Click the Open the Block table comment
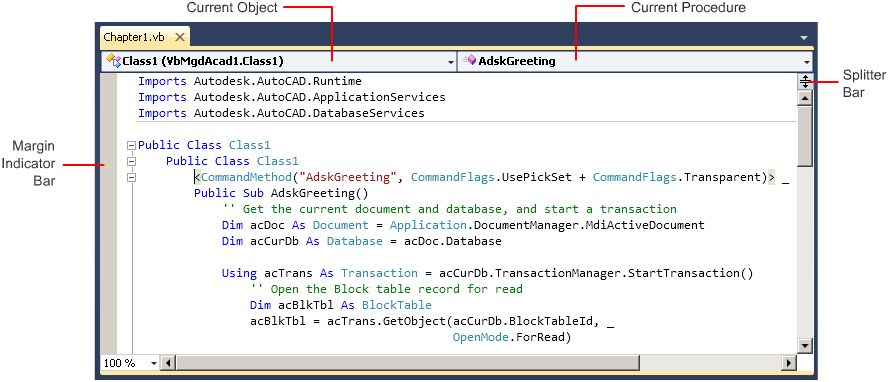889x382 pixels. [386, 289]
